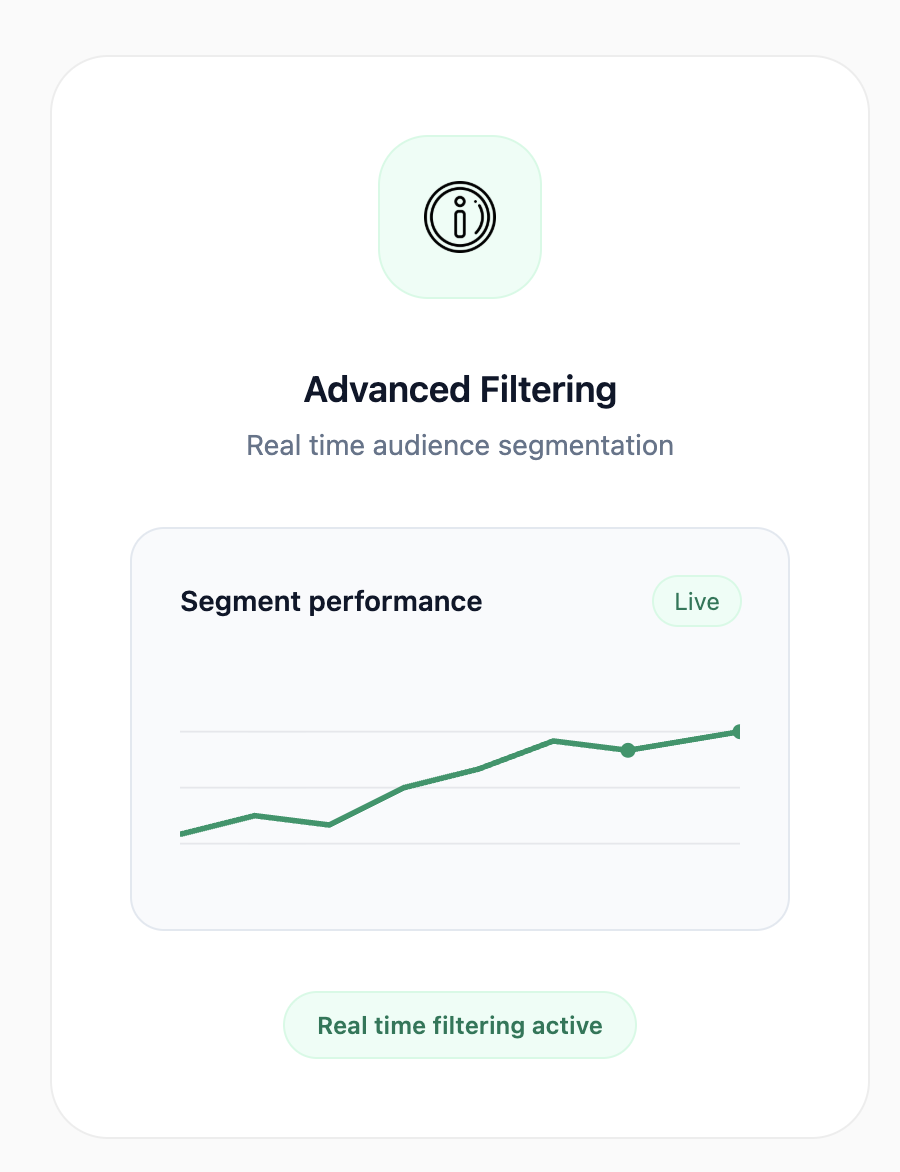Image resolution: width=900 pixels, height=1172 pixels.
Task: Click the green dot marker on the trend line
Action: [x=628, y=750]
